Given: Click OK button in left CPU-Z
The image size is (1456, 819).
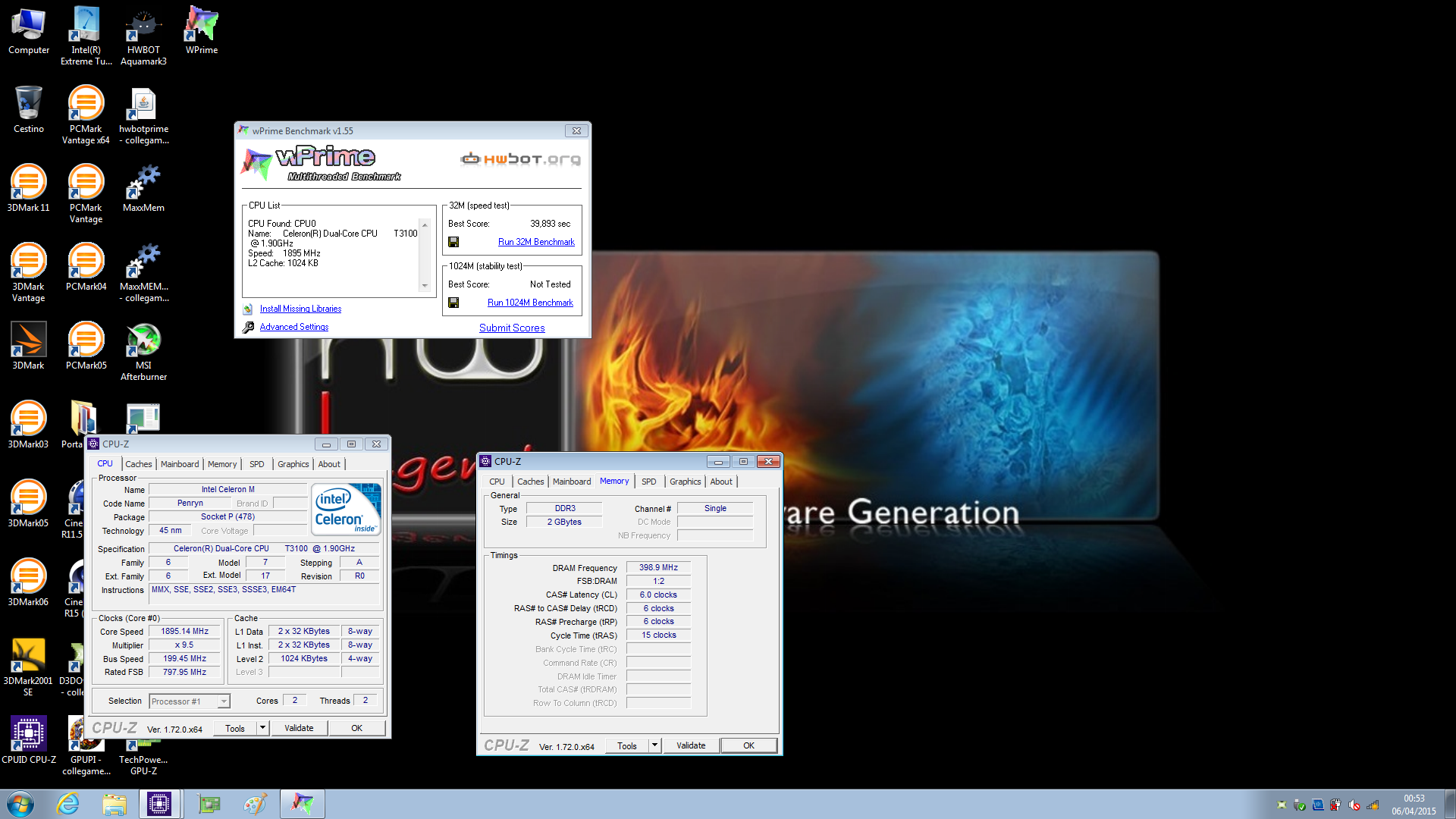Looking at the screenshot, I should (356, 728).
